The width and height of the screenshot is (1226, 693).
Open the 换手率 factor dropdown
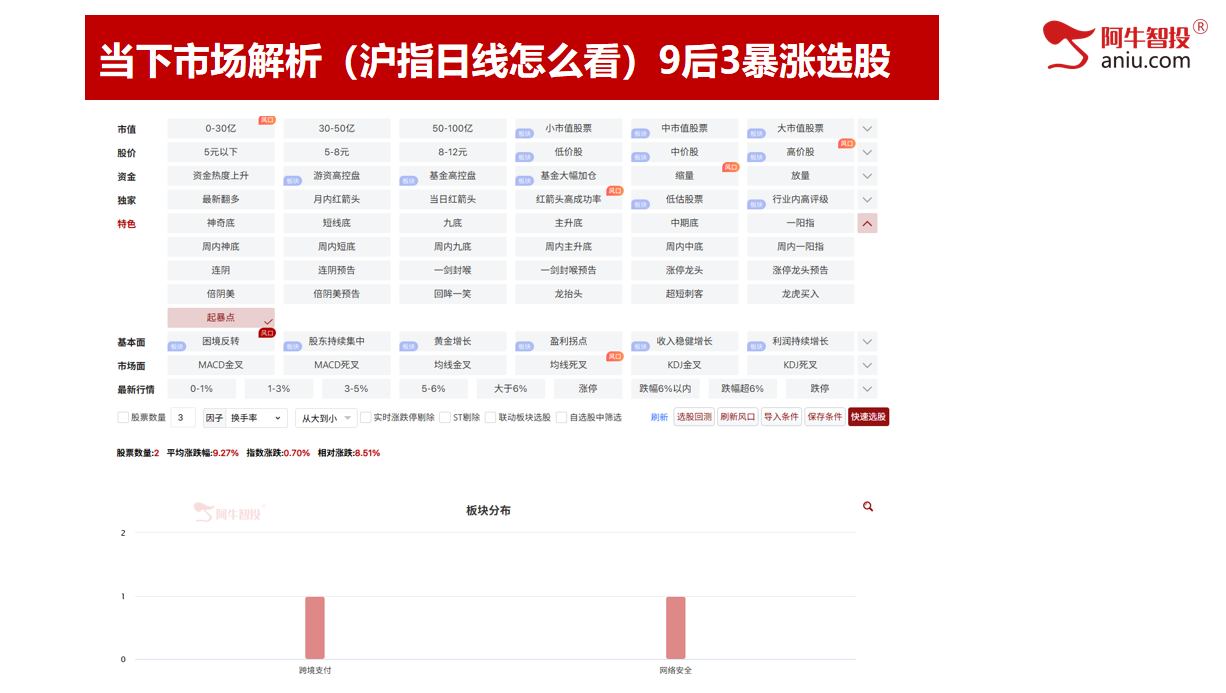click(x=258, y=418)
